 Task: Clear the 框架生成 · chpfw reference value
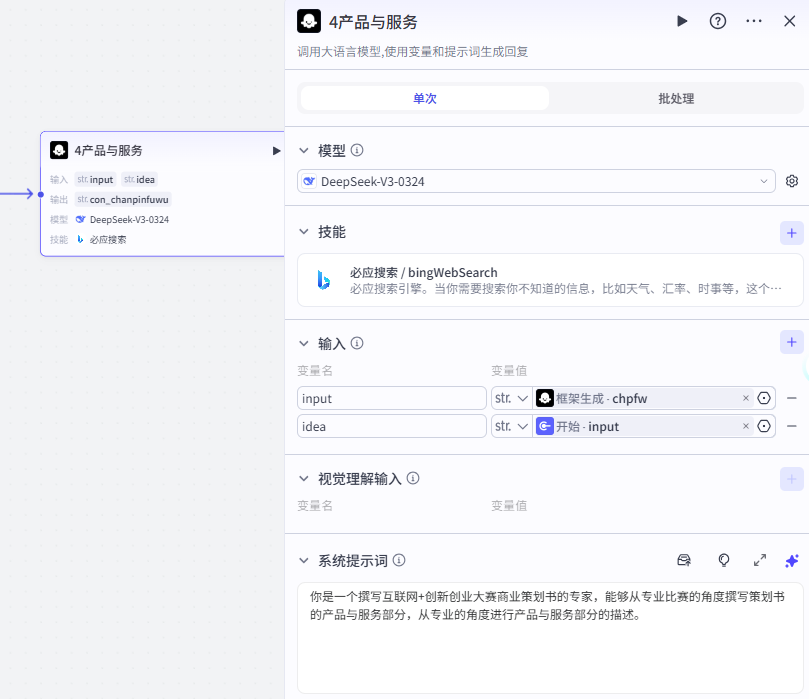pyautogui.click(x=746, y=398)
